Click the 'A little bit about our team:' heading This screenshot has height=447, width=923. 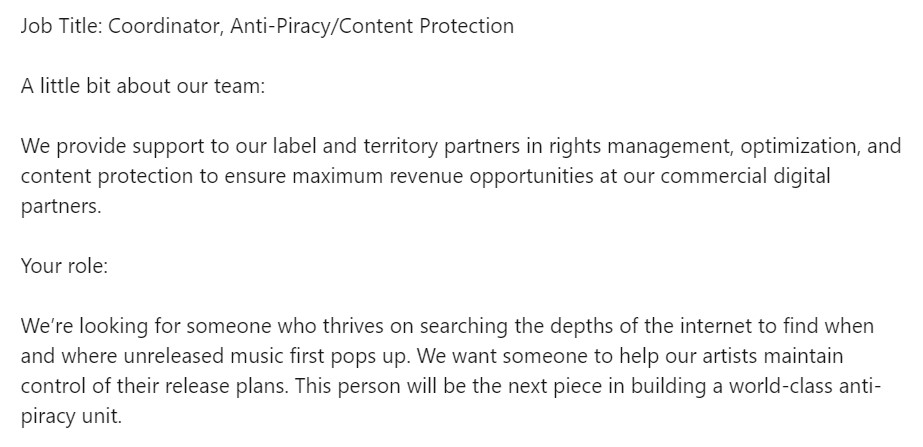tap(143, 86)
